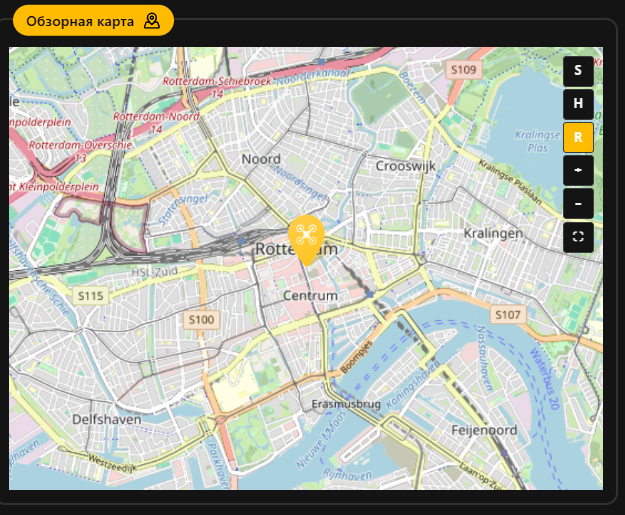625x515 pixels.
Task: Zoom out on the map
Action: (578, 204)
